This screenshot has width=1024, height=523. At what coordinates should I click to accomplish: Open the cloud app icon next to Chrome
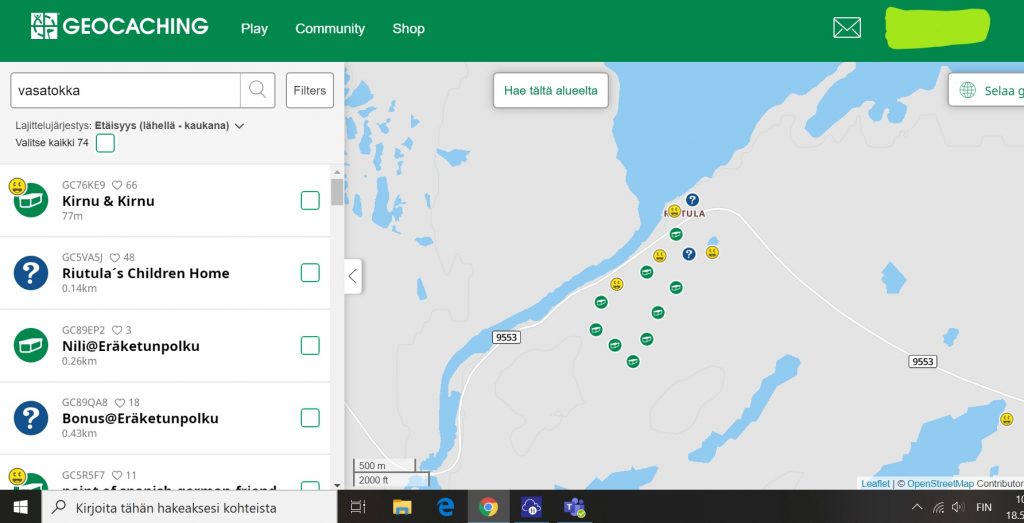[531, 507]
